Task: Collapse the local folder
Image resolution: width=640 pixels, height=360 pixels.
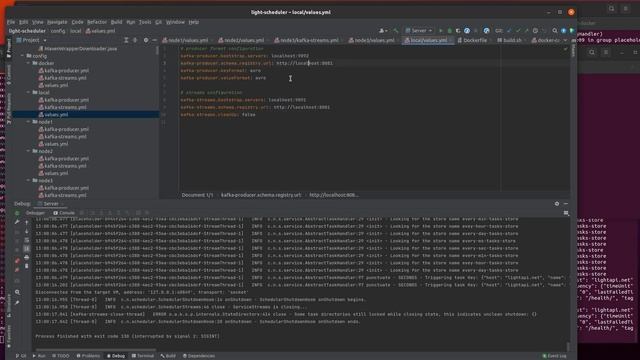Action: [x=28, y=93]
